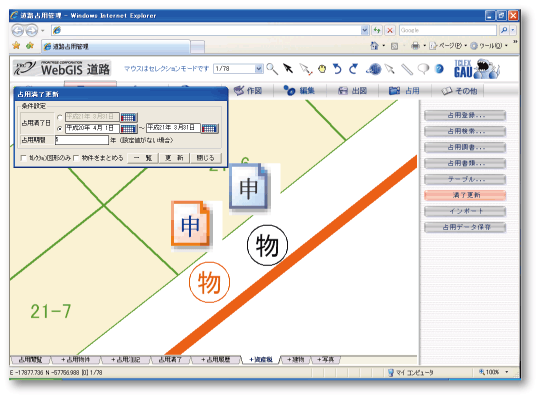Click the orange 物 circle marker on map
540x399 pixels.
point(209,282)
